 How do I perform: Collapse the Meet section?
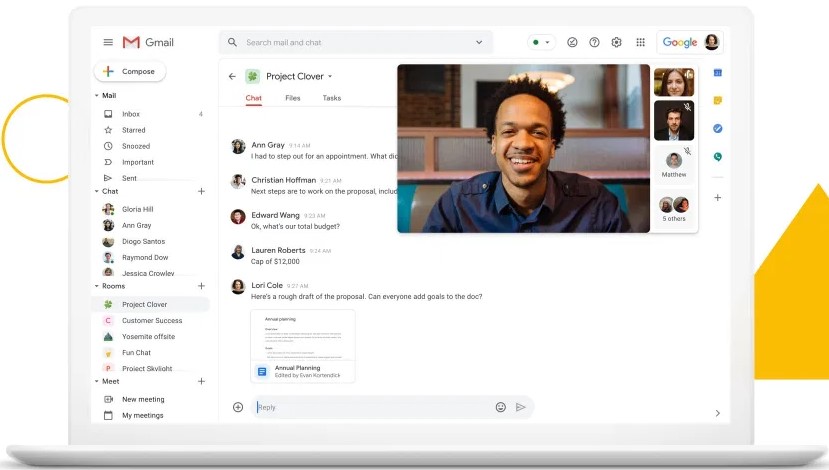[x=97, y=381]
